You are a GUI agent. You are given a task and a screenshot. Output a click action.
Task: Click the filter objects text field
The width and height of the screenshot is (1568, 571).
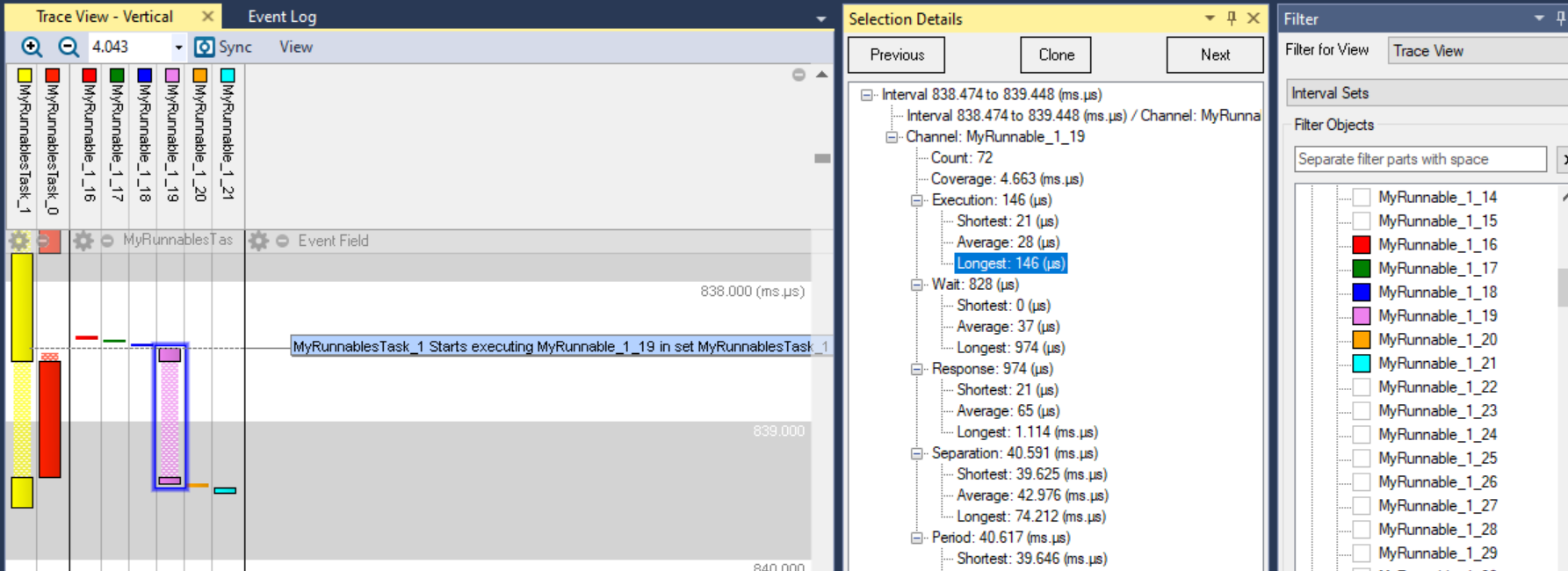1419,159
